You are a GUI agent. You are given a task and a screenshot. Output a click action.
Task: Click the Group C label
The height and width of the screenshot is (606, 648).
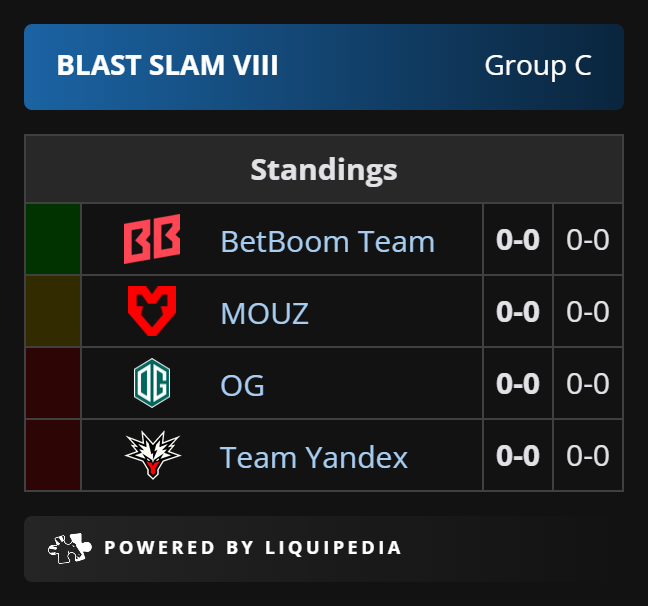538,66
